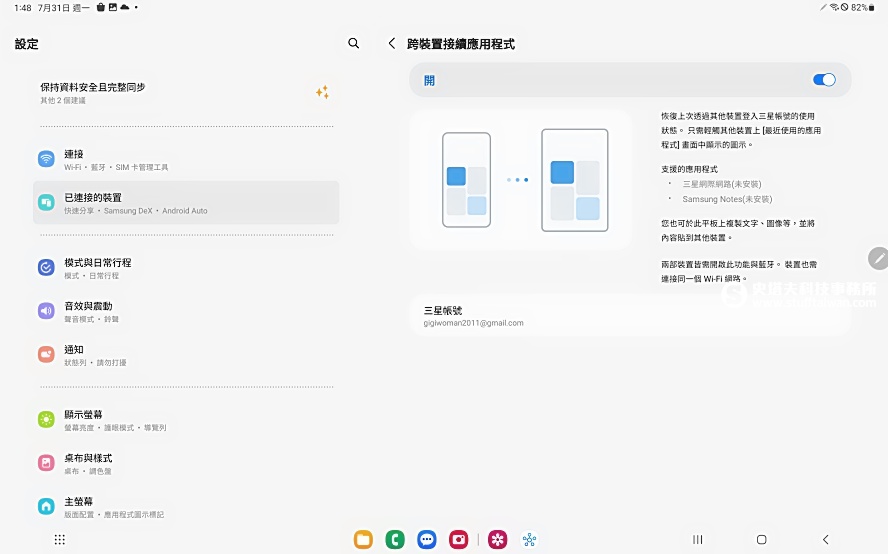Tap the recent apps navigation button

[x=698, y=539]
